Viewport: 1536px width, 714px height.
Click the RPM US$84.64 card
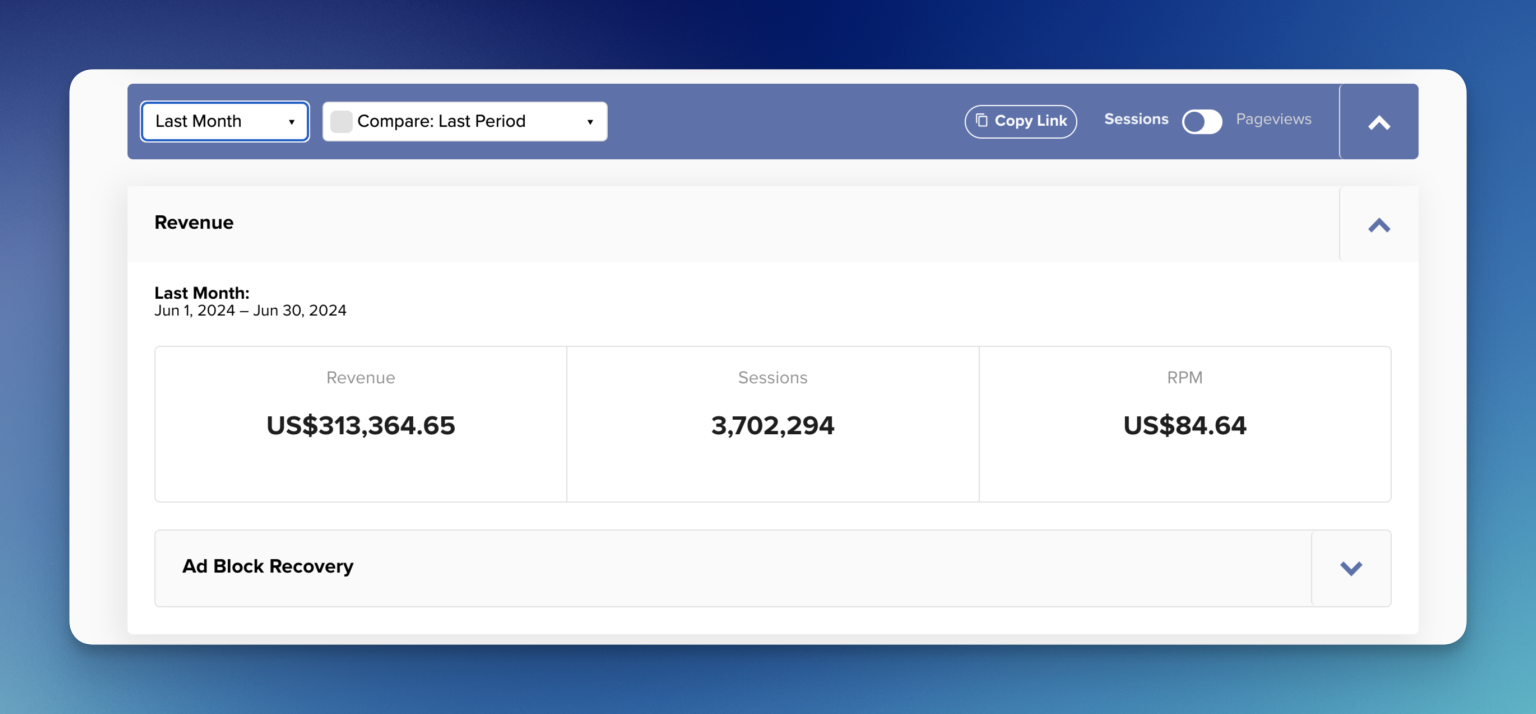[x=1185, y=424]
